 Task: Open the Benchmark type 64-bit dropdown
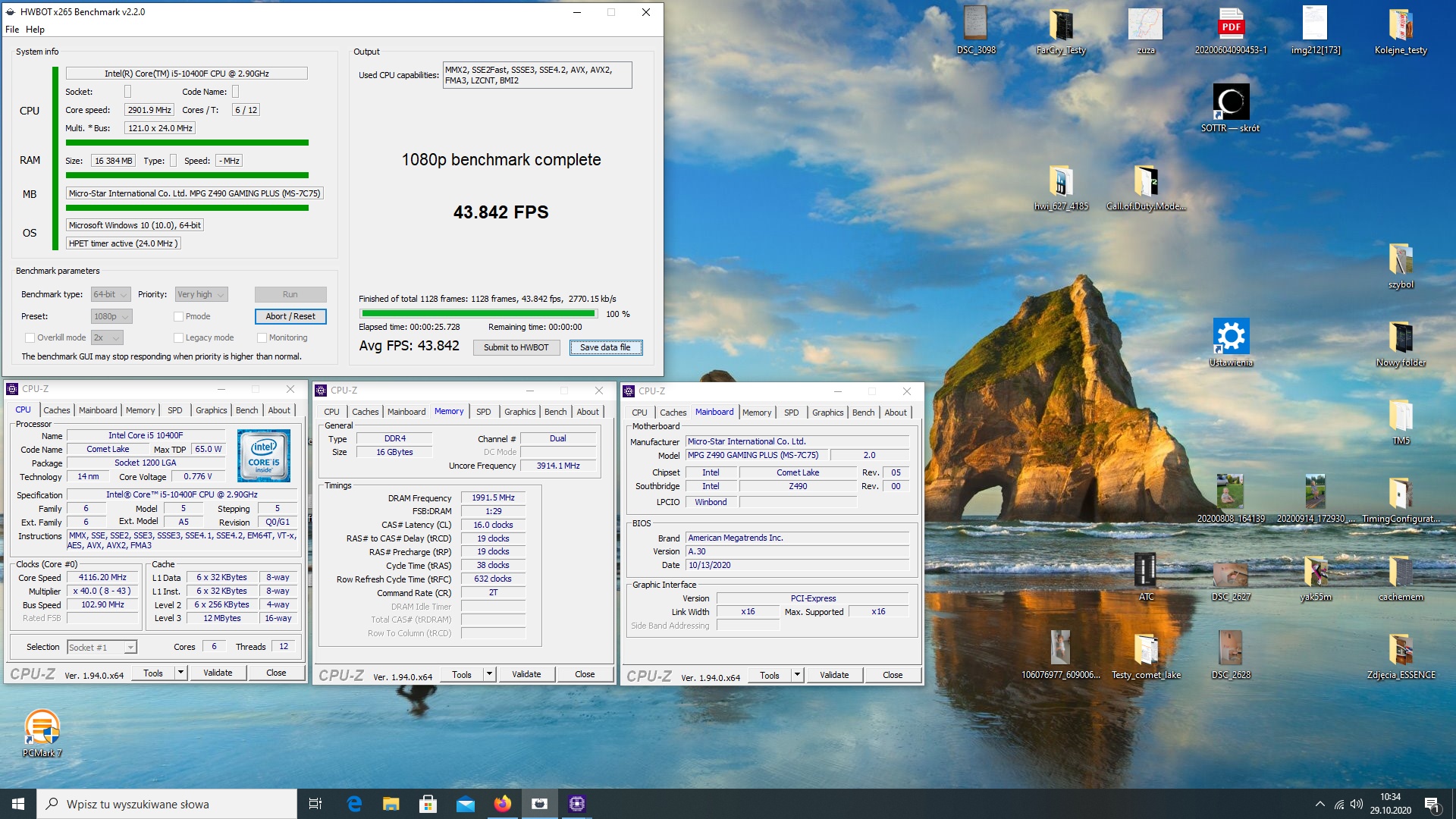(x=111, y=294)
